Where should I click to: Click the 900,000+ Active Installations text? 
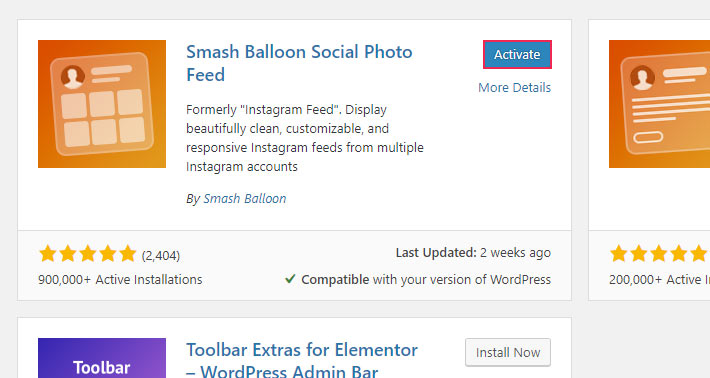120,279
